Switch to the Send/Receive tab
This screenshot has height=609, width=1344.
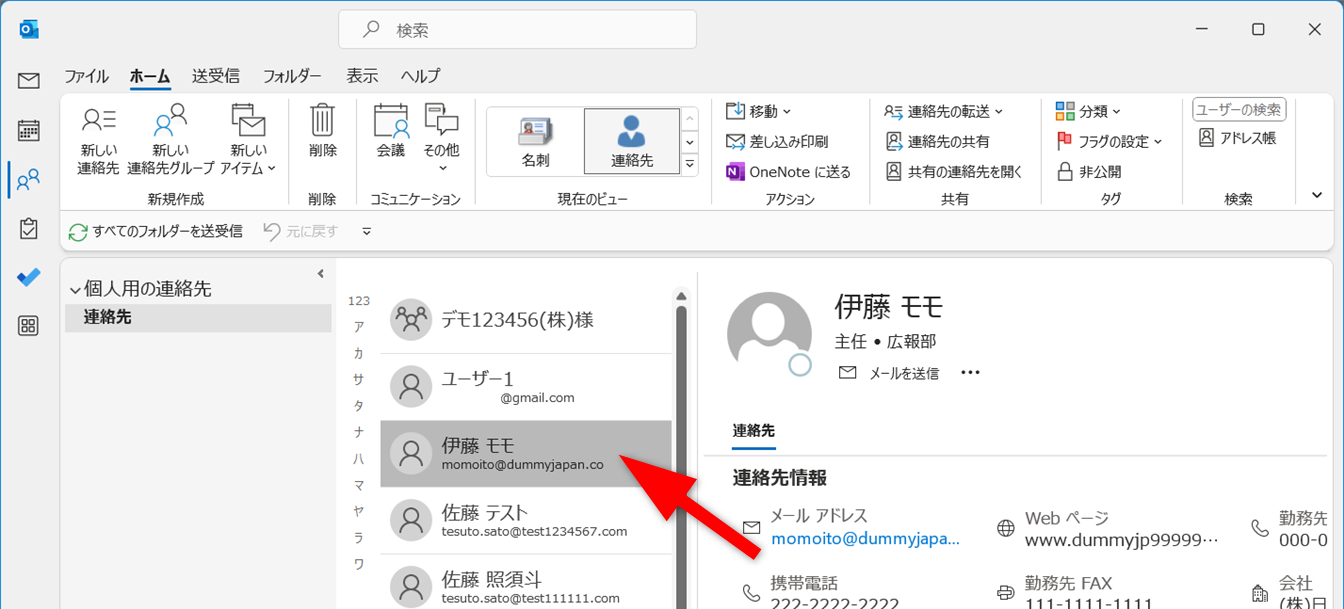(x=215, y=76)
